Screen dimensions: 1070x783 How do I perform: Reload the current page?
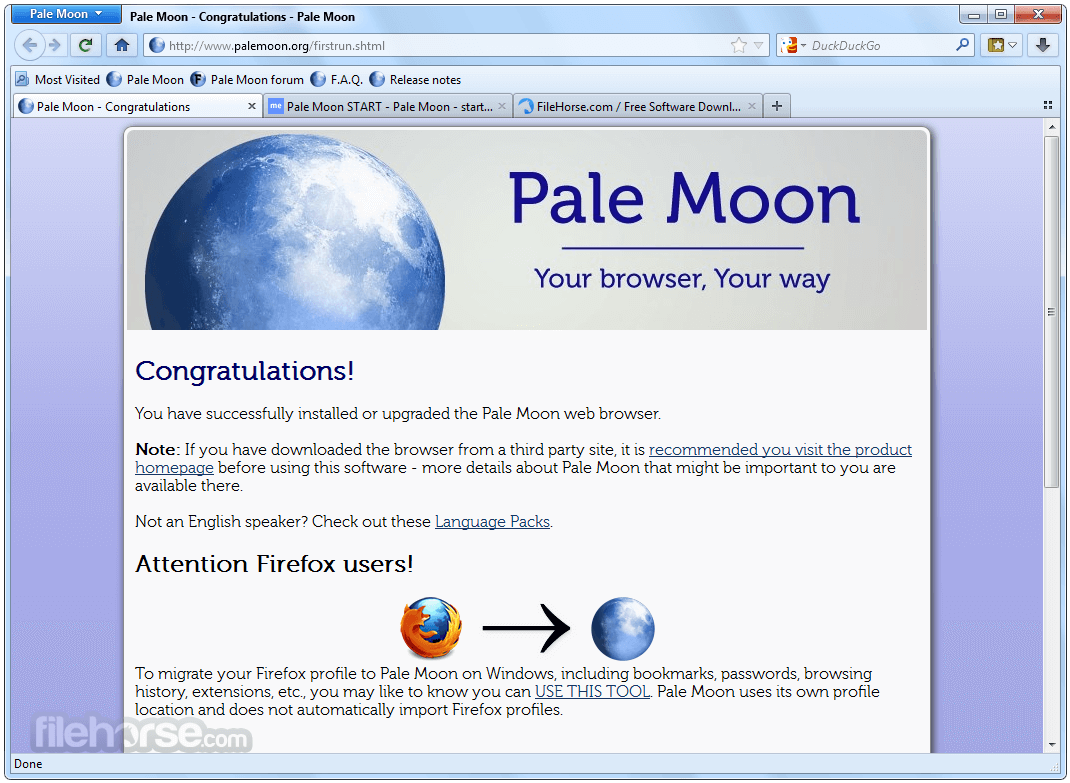[86, 44]
